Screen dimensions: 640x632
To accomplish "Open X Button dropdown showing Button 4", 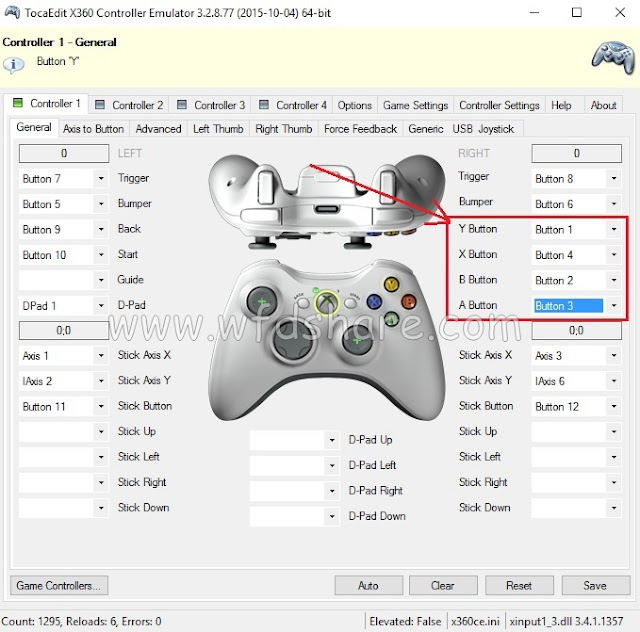I will [576, 255].
